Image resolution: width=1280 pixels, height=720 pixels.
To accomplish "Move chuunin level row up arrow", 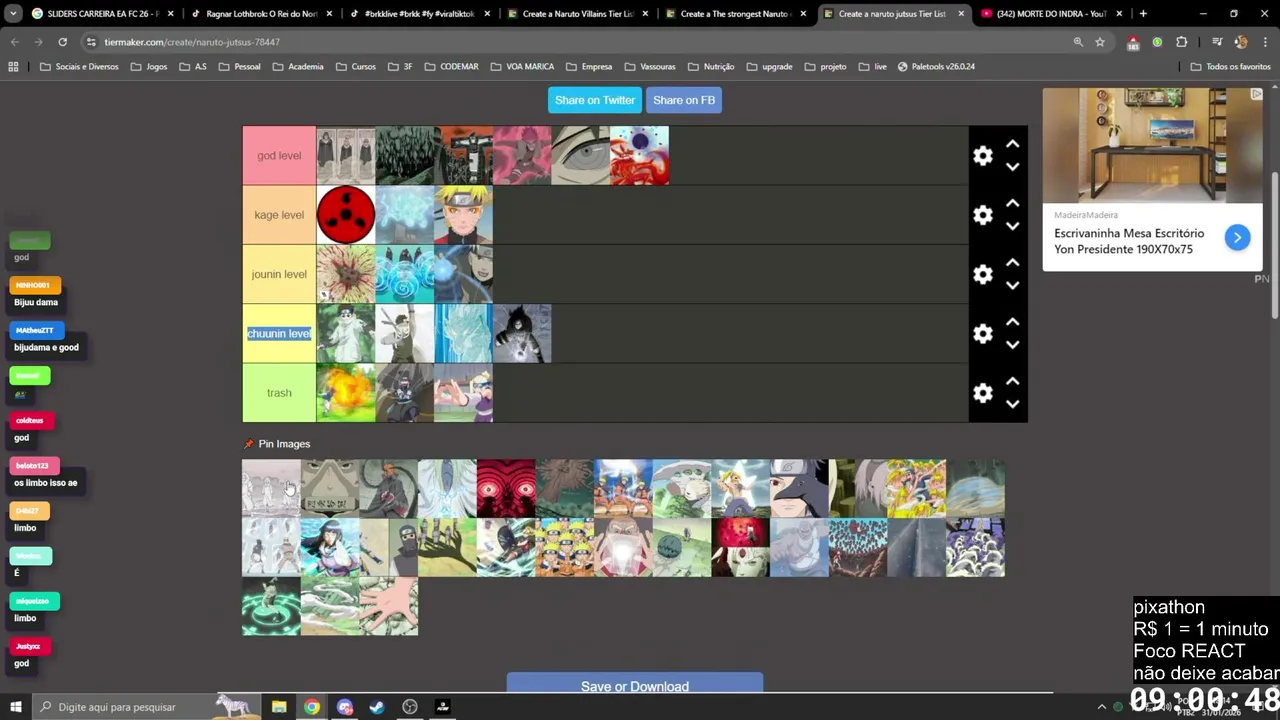I will 1012,322.
